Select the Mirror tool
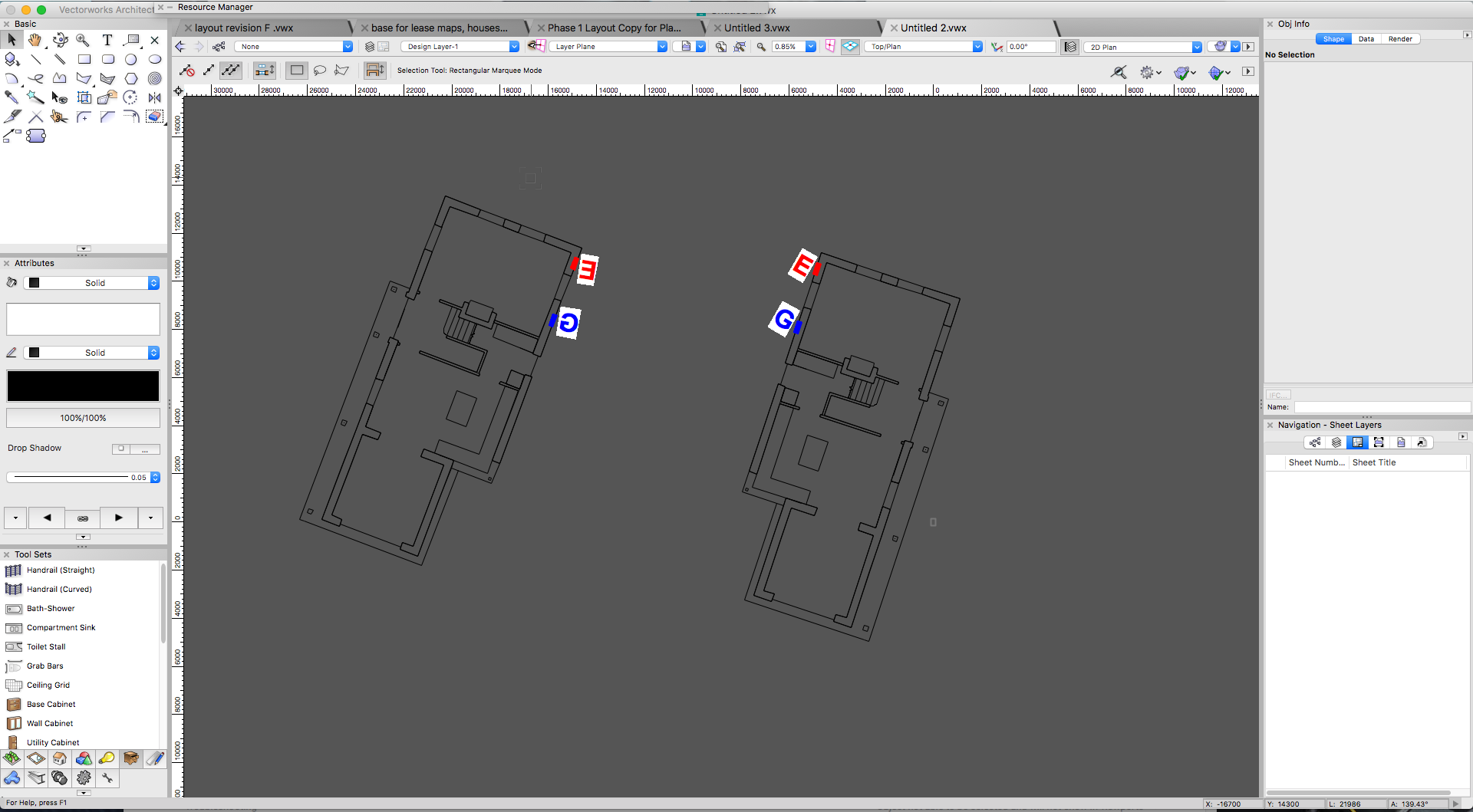 [x=155, y=97]
